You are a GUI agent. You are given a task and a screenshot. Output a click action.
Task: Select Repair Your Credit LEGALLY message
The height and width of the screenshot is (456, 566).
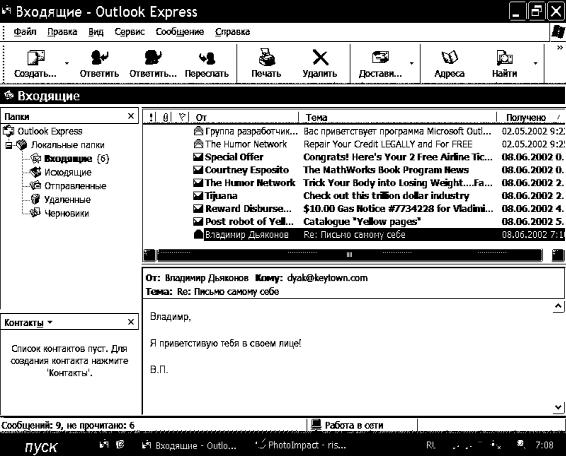point(354,144)
